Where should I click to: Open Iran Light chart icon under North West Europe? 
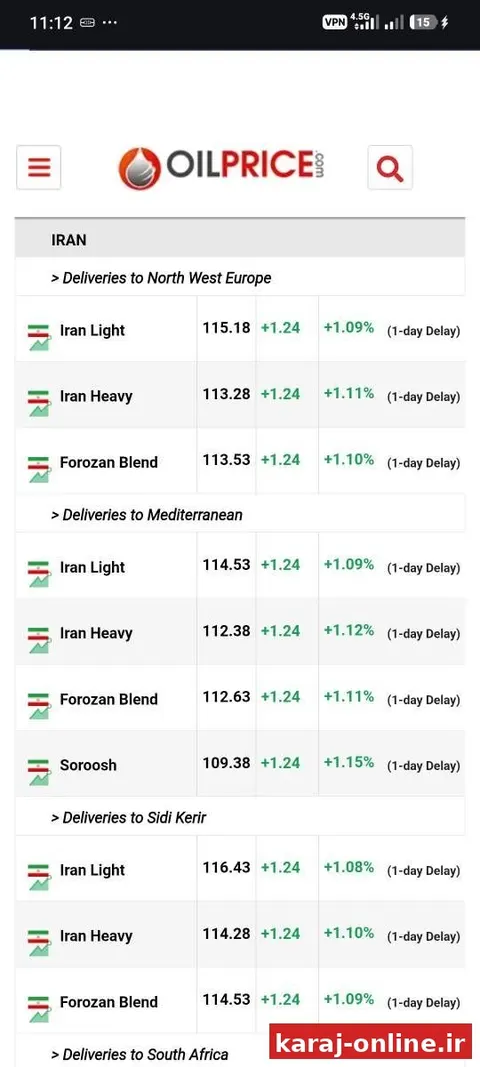pyautogui.click(x=39, y=337)
